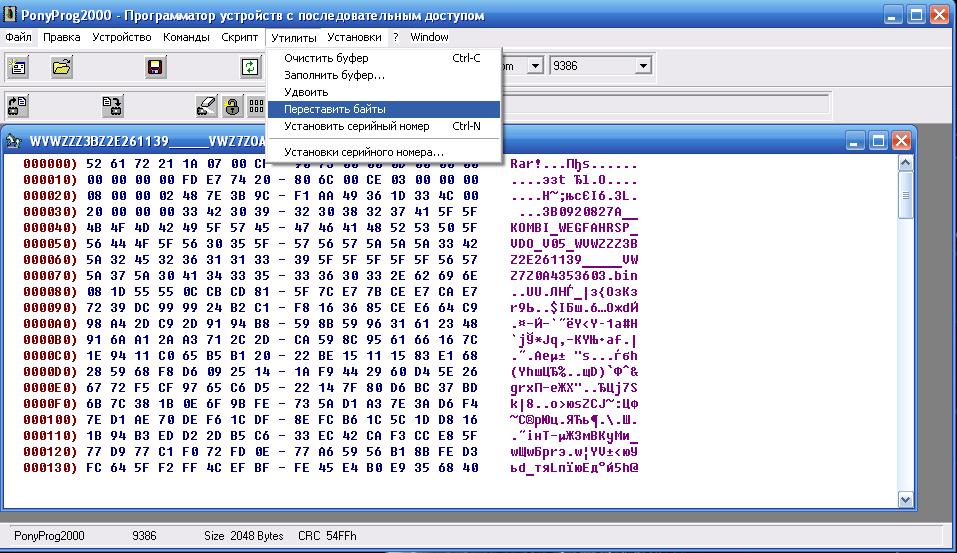Click the security lock bits icon
957x553 pixels.
tap(232, 106)
